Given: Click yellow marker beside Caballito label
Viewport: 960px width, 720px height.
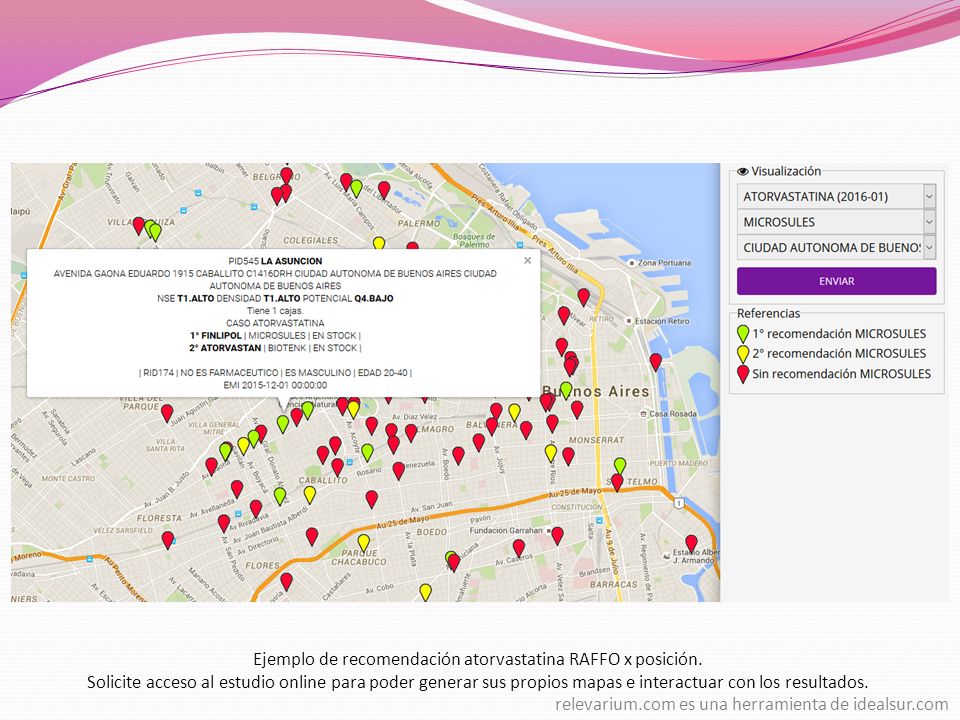Looking at the screenshot, I should pos(310,494).
